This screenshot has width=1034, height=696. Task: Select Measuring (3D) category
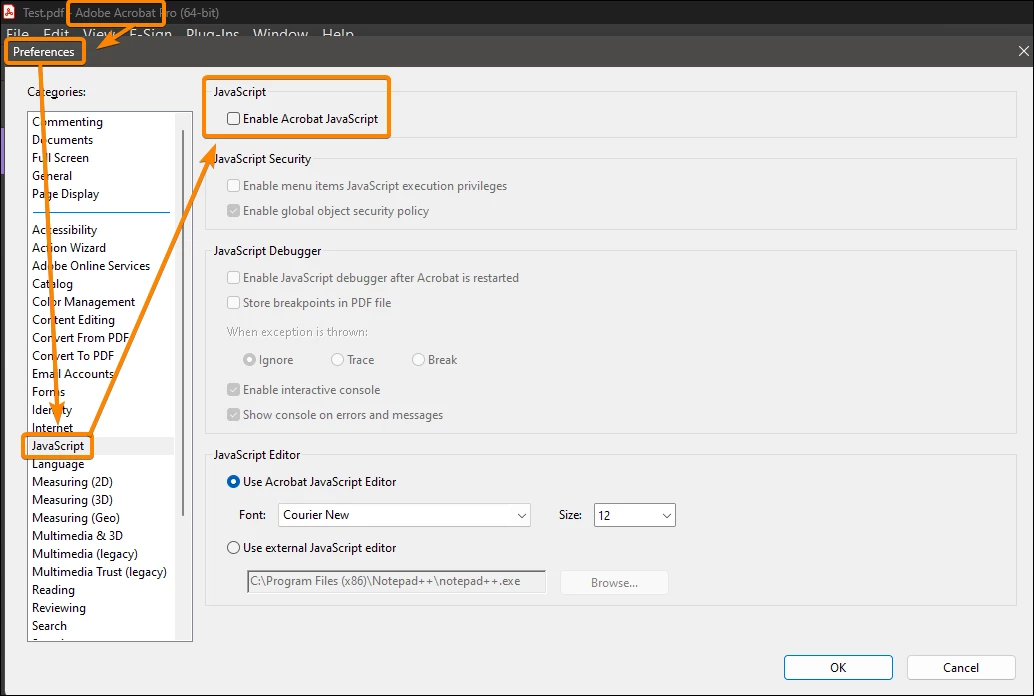73,500
